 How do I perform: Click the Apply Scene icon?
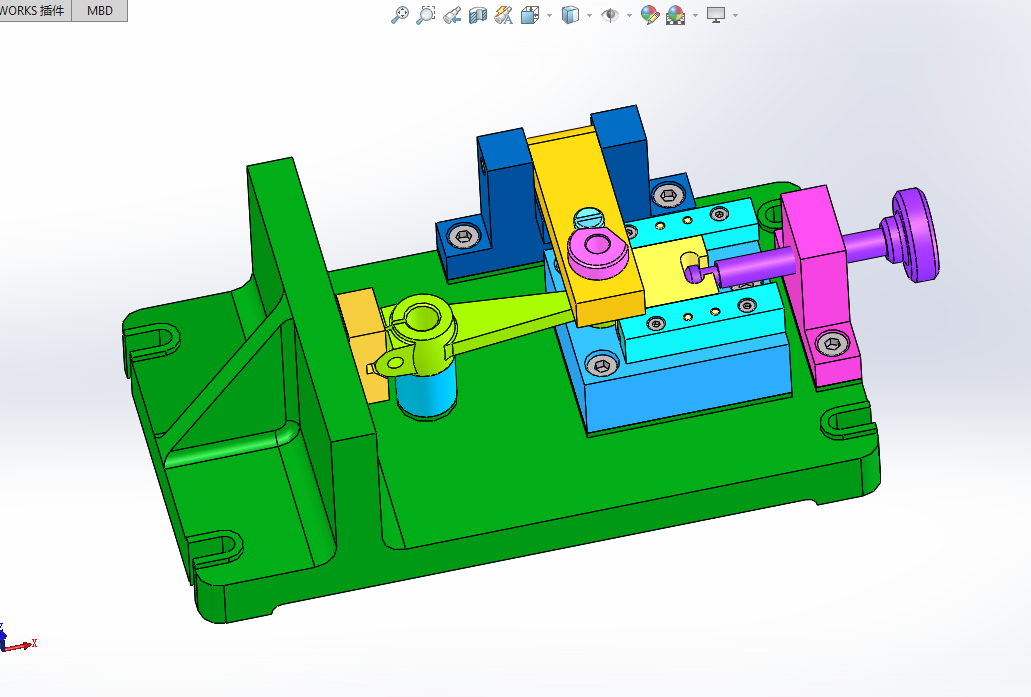click(675, 14)
